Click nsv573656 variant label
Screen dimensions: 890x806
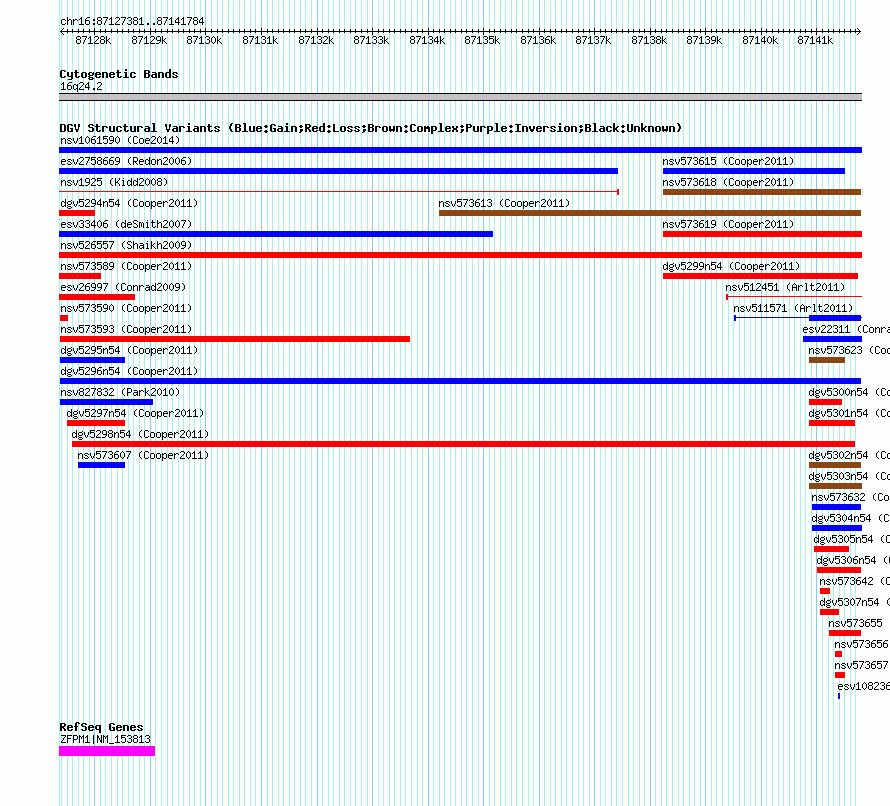tap(861, 644)
